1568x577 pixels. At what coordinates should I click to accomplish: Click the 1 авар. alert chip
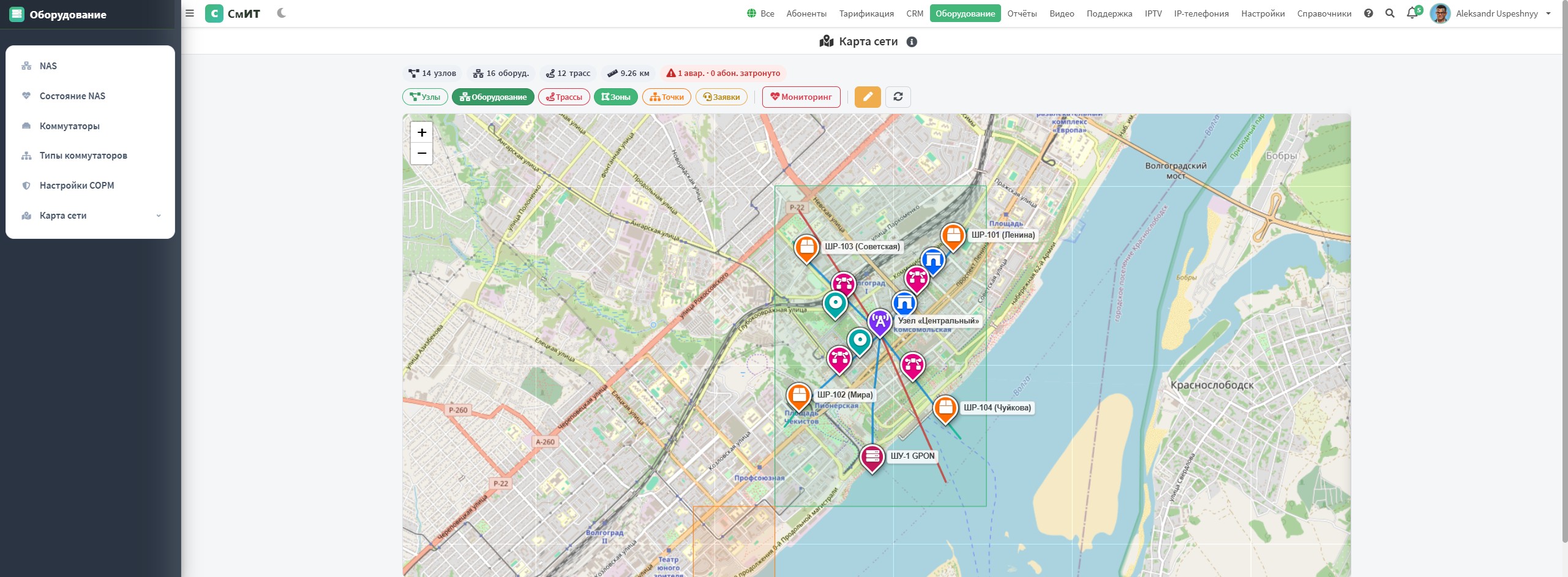723,74
